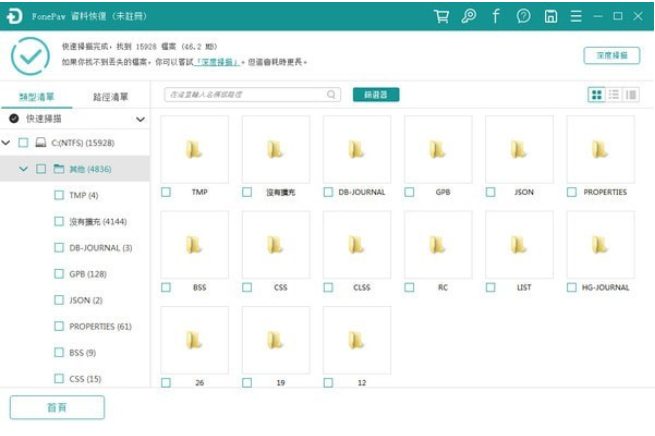Check GPB (128) in the sidebar
655x436 pixels.
click(59, 274)
